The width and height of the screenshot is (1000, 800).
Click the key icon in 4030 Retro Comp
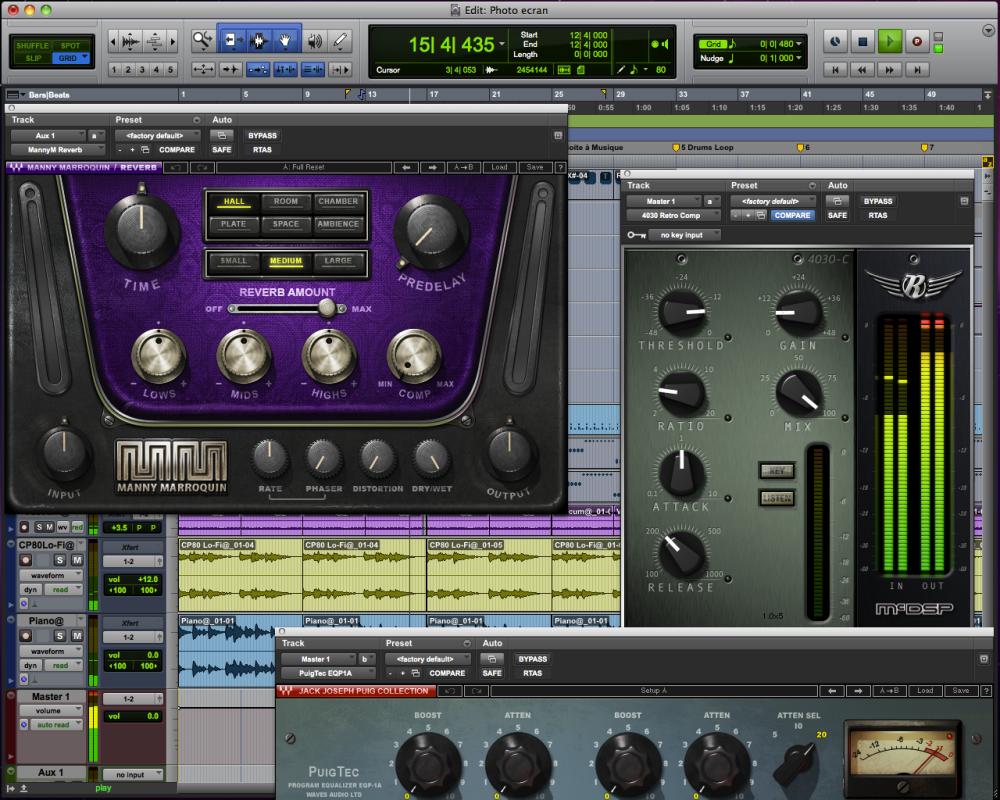pyautogui.click(x=635, y=235)
